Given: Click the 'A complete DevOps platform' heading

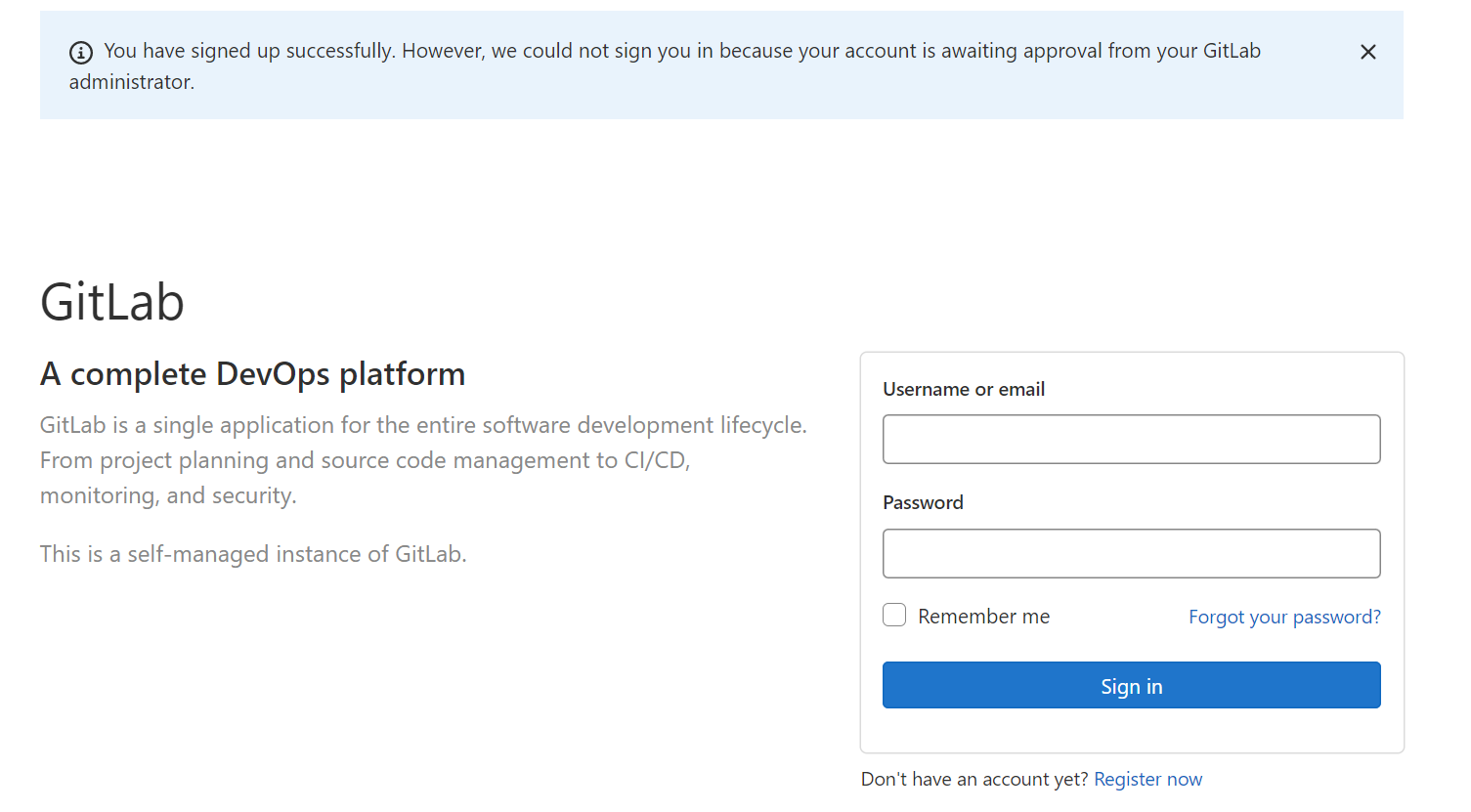Looking at the screenshot, I should (x=252, y=374).
